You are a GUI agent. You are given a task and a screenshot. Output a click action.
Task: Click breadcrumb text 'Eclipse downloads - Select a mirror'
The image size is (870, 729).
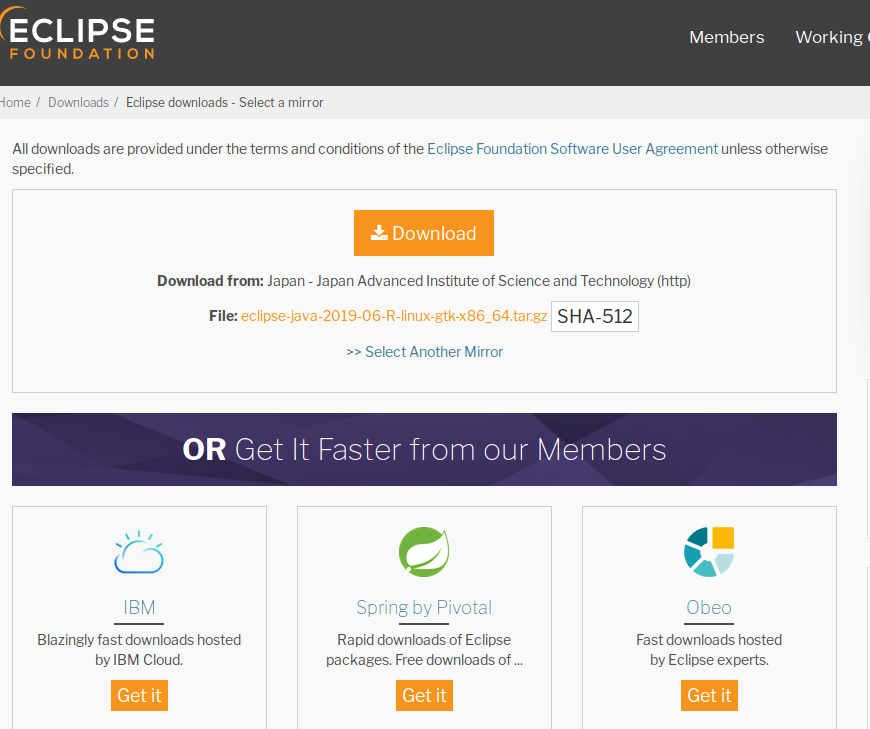click(x=224, y=103)
